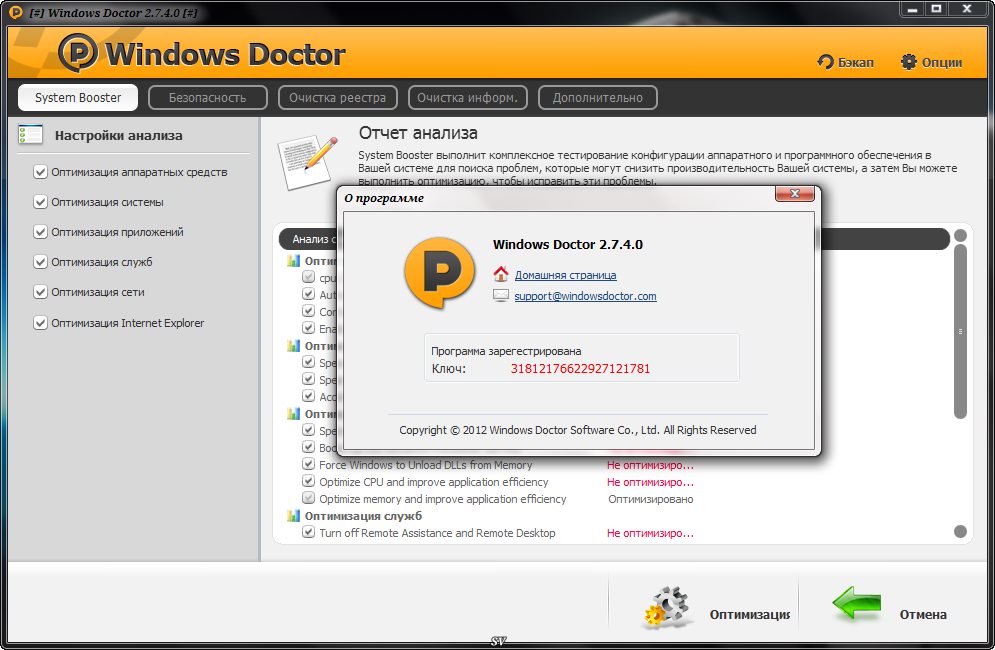Minimize the Windows Doctor window
Screen dimensions: 995x650
point(912,10)
